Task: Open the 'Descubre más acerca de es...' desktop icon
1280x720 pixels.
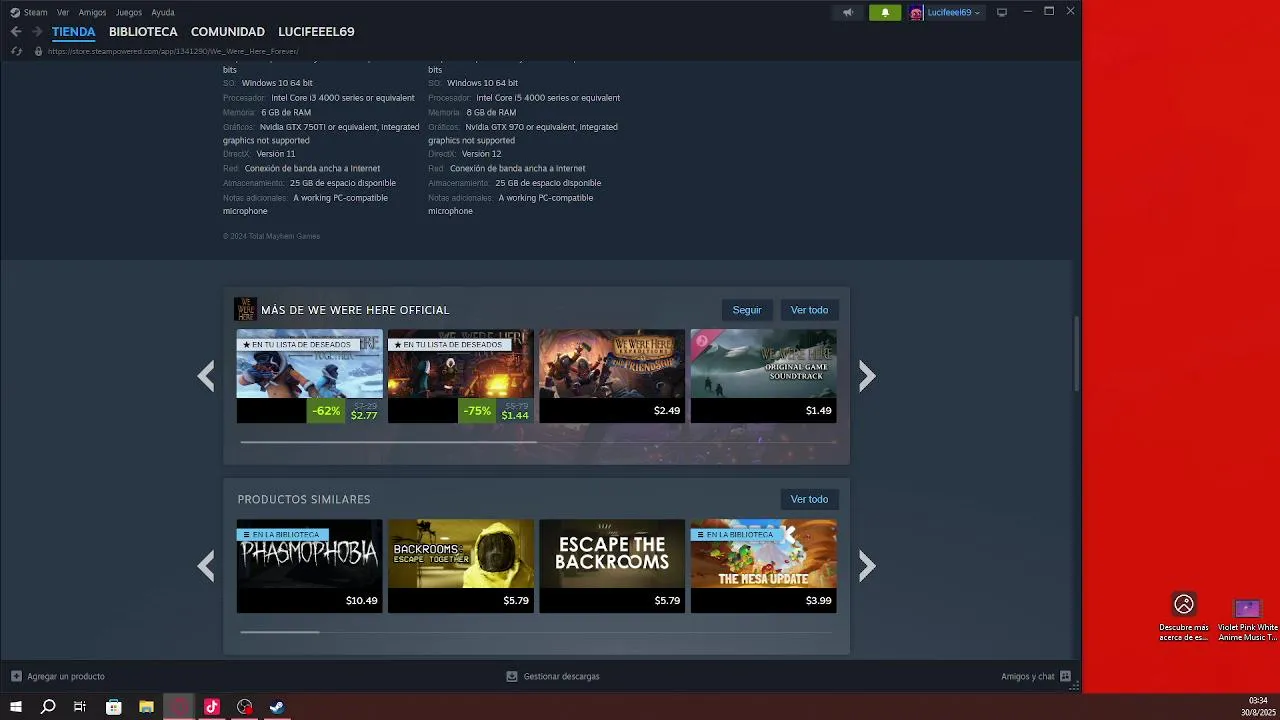Action: (1184, 616)
